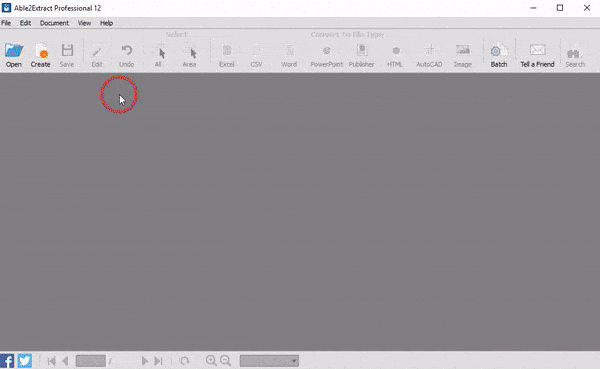Convert to Publisher icon

pyautogui.click(x=362, y=50)
